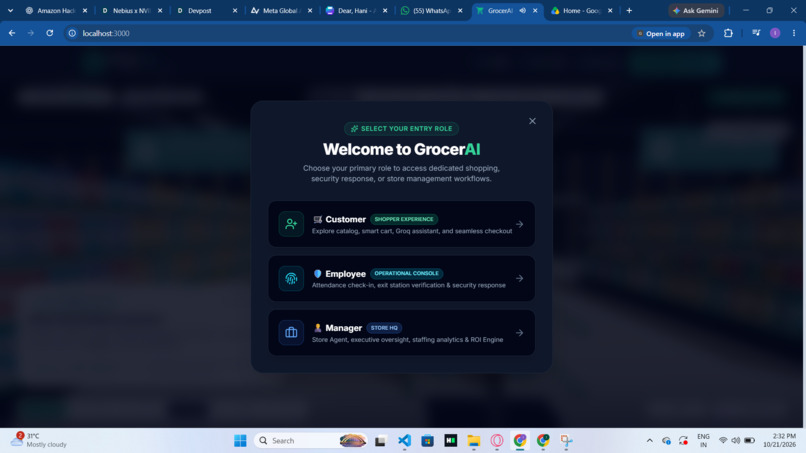Click the Manager briefcase icon
The image size is (806, 453).
pos(291,333)
